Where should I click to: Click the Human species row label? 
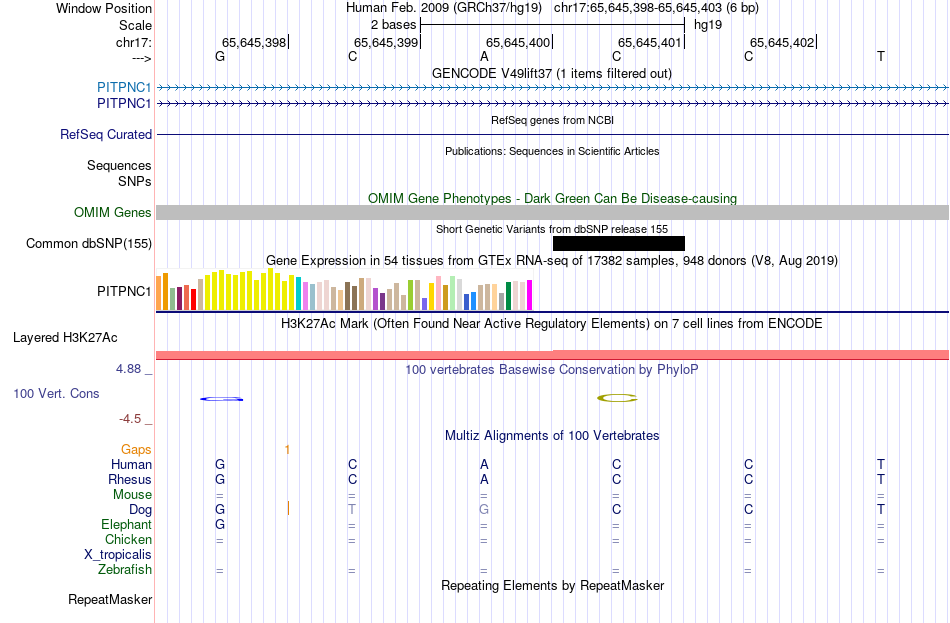coord(131,464)
